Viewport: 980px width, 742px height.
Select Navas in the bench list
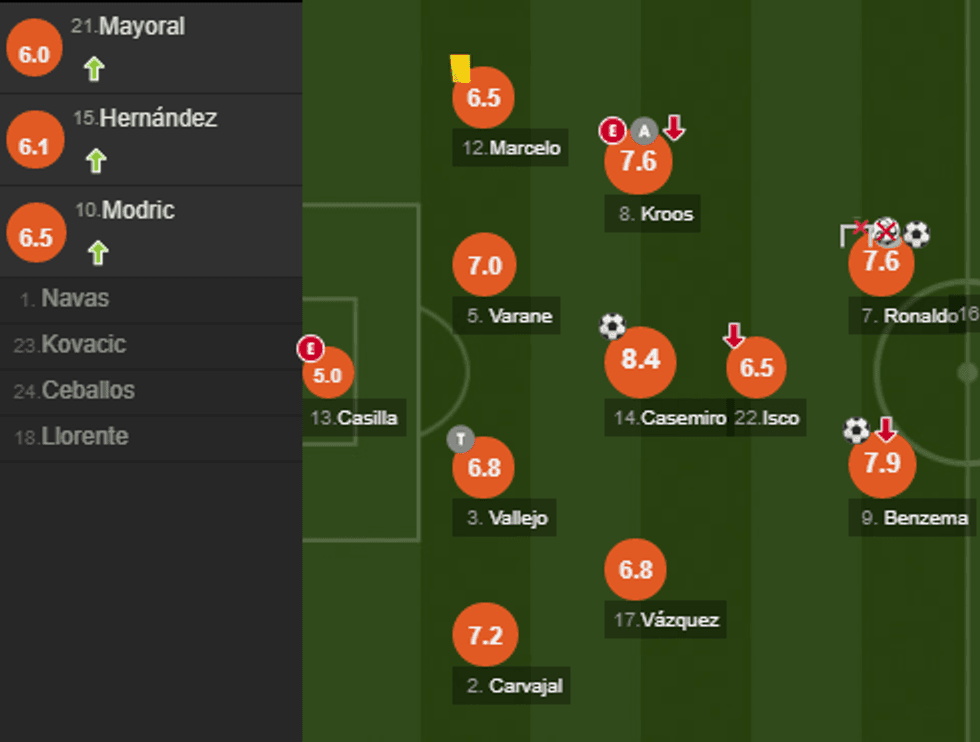[x=75, y=299]
